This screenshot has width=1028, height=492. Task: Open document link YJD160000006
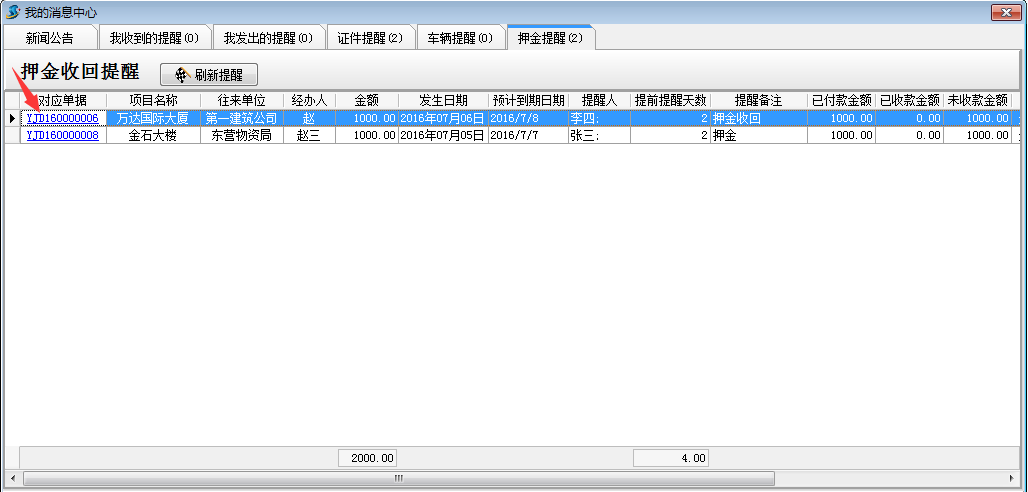[62, 118]
